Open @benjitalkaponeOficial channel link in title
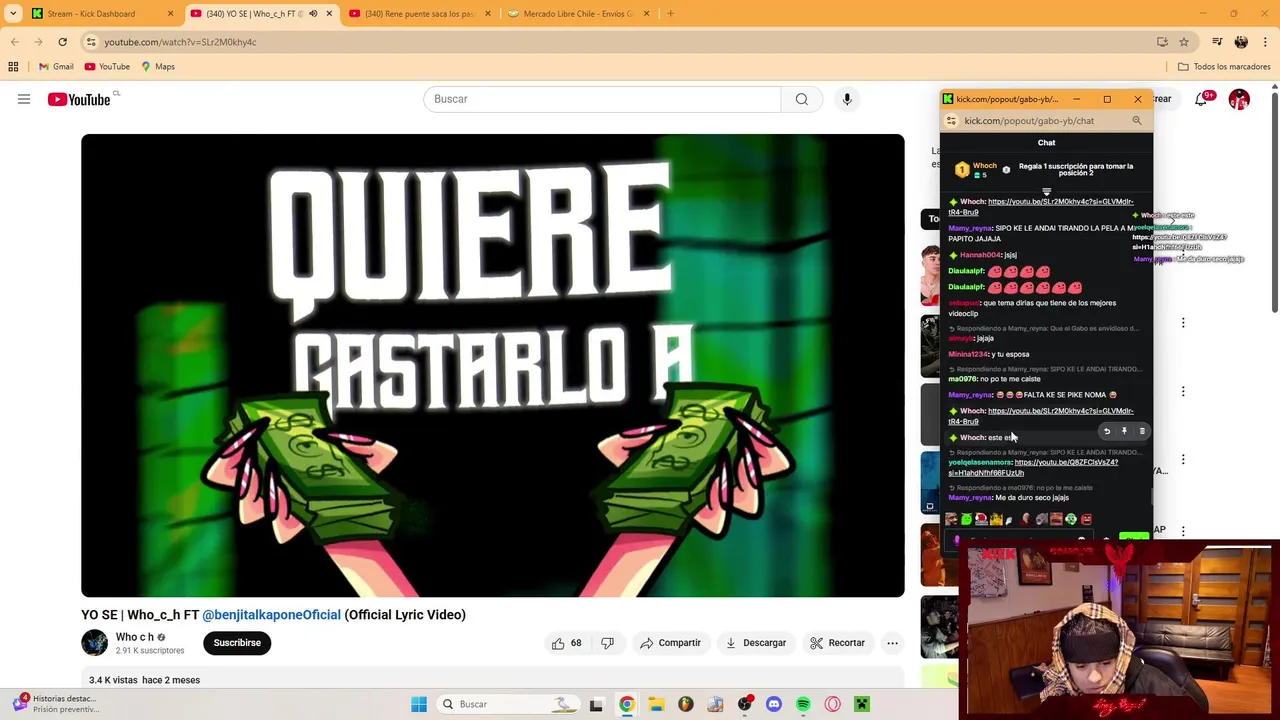The width and height of the screenshot is (1280, 720). pos(271,615)
